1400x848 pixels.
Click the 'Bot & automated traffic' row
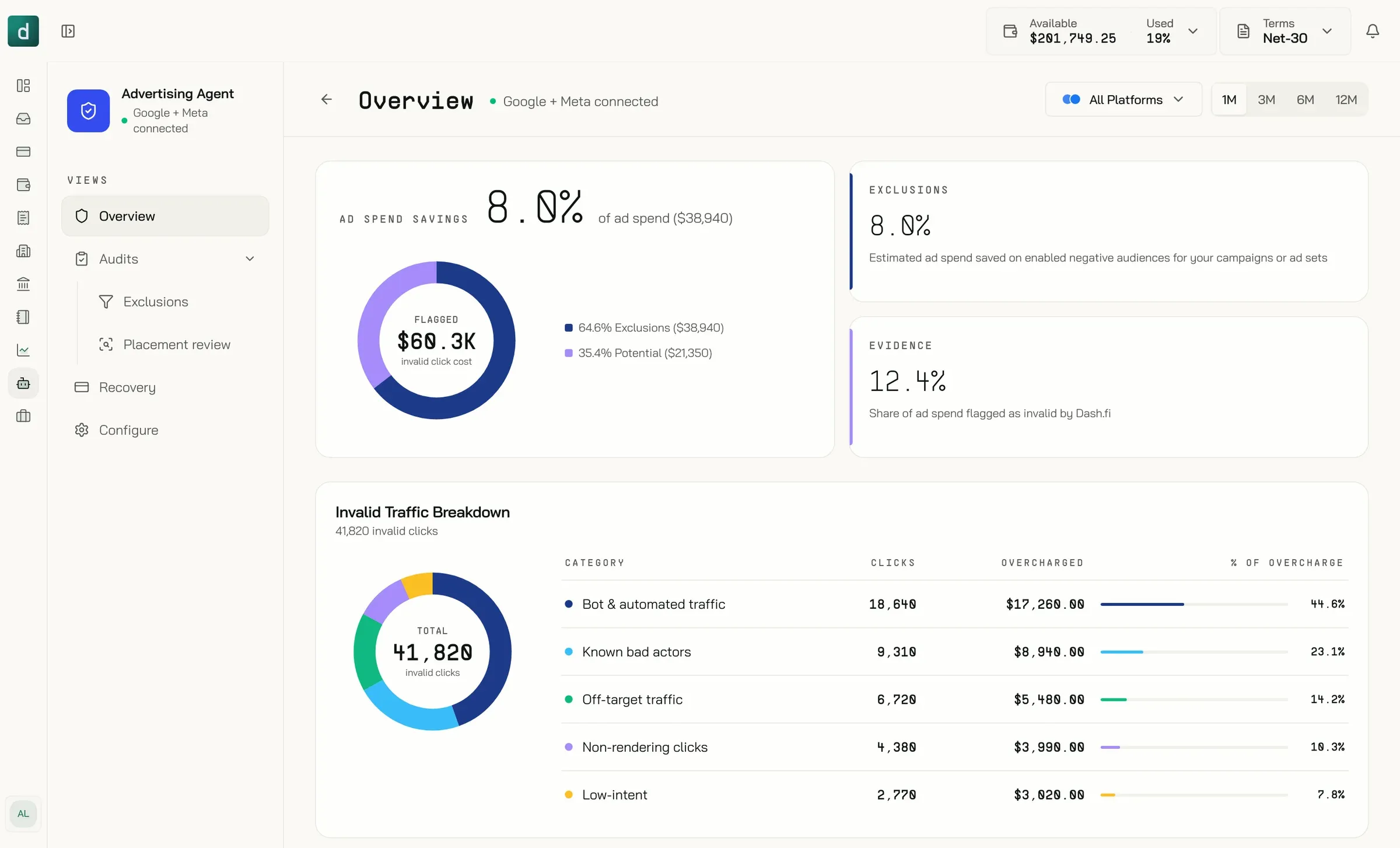(954, 604)
